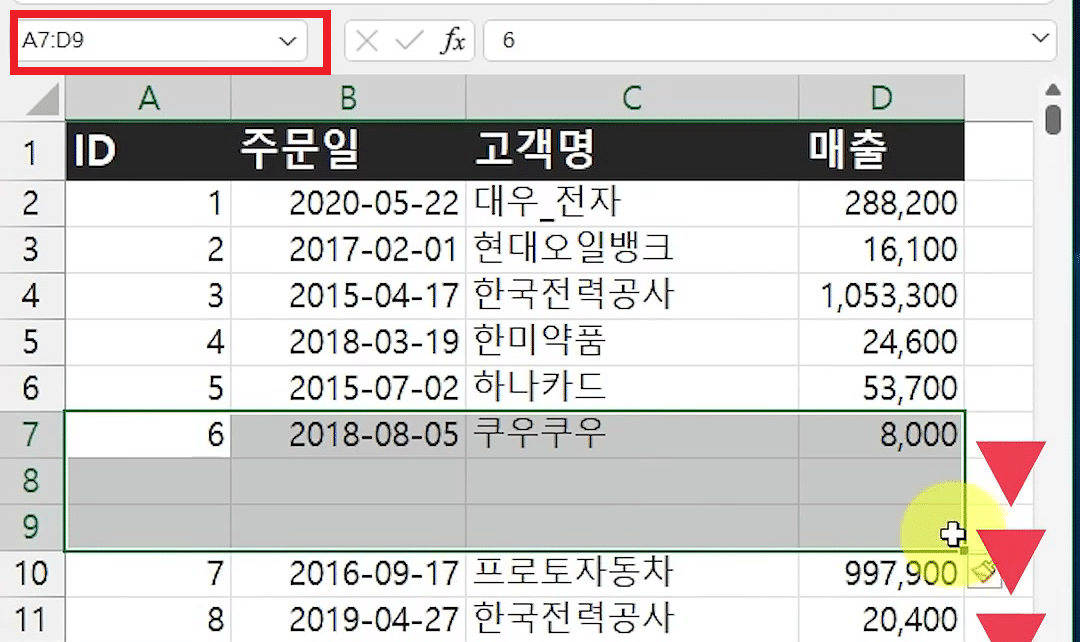
Task: Select column B header
Action: (x=349, y=99)
